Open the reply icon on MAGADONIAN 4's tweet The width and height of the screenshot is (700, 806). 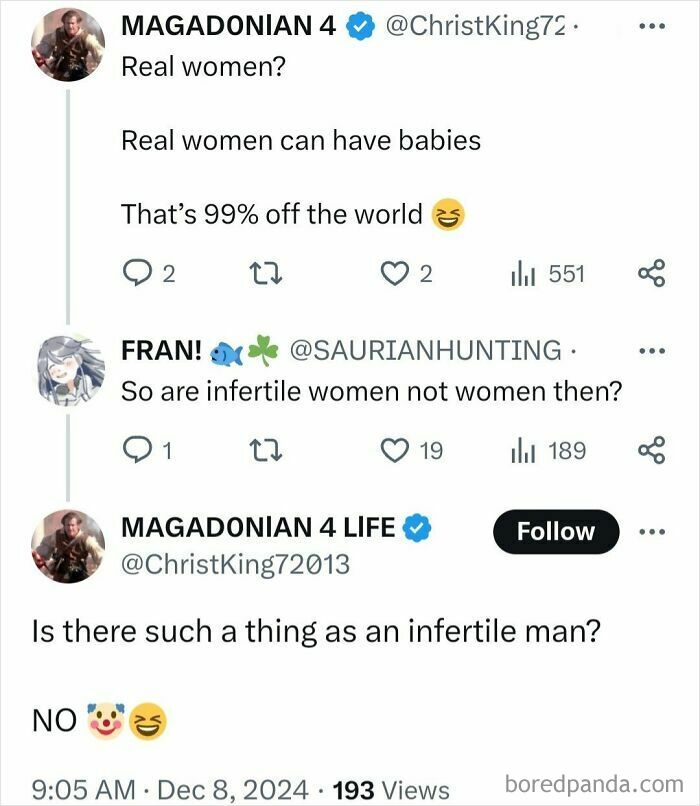pos(138,269)
